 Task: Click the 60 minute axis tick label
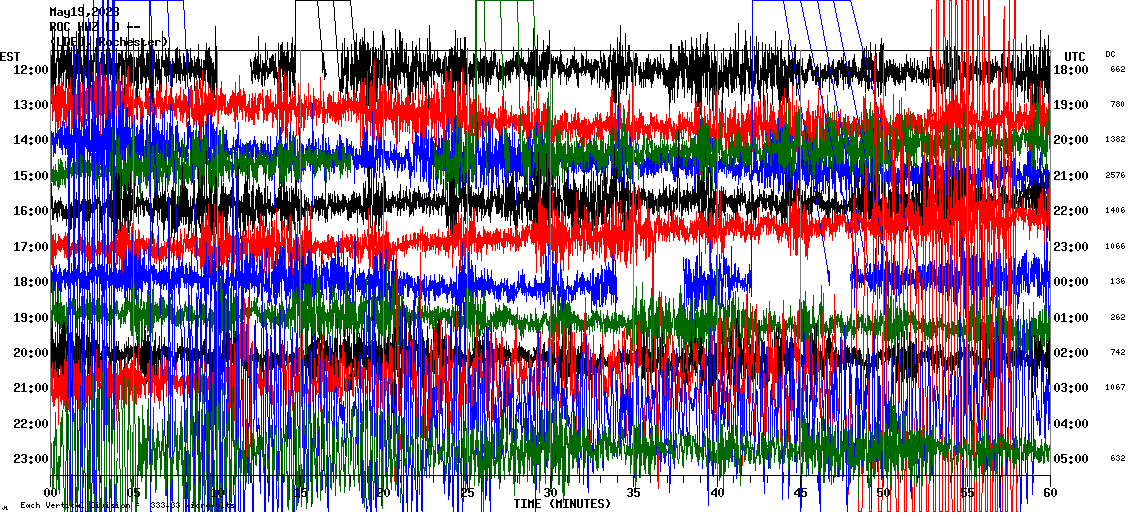[x=1049, y=493]
